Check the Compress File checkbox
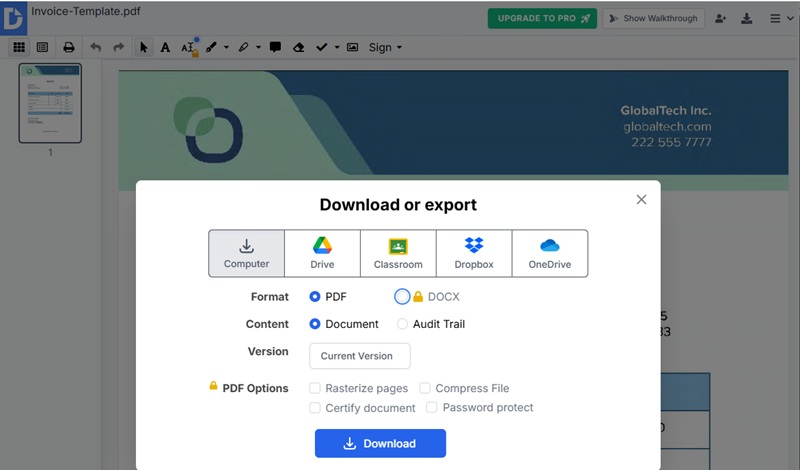 click(x=424, y=388)
